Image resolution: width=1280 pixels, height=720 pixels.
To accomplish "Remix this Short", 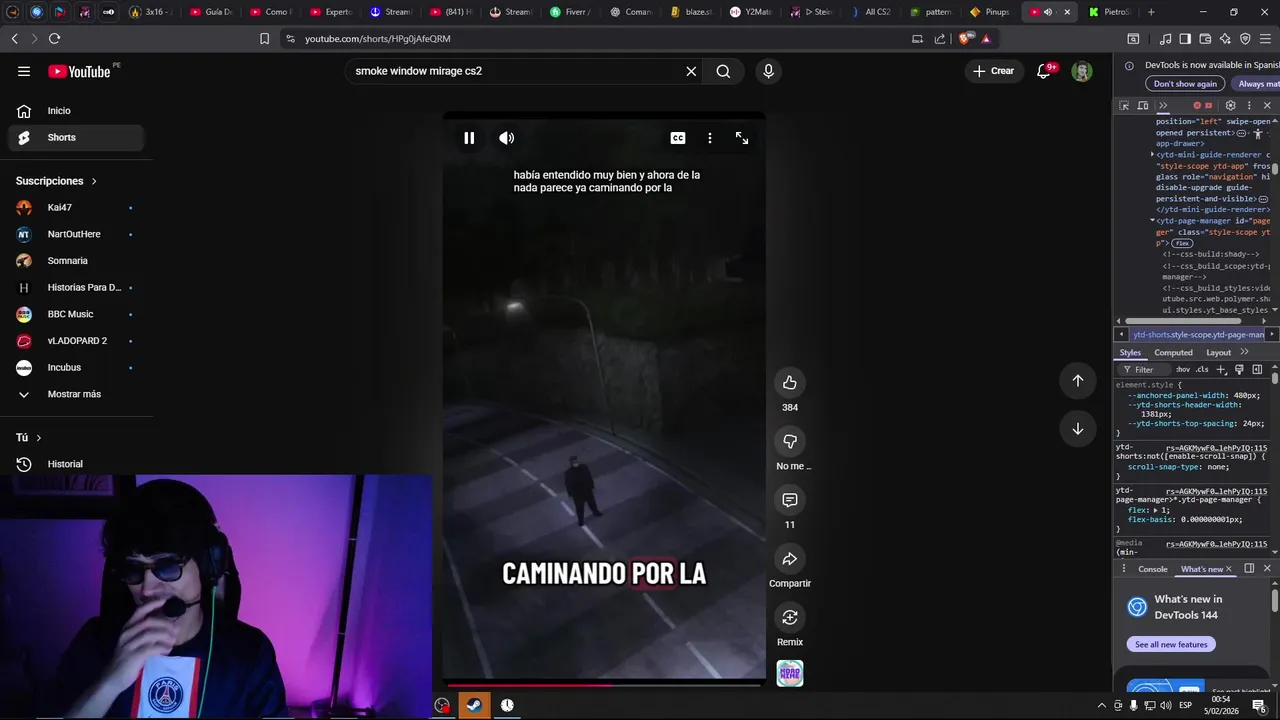I will tap(790, 617).
